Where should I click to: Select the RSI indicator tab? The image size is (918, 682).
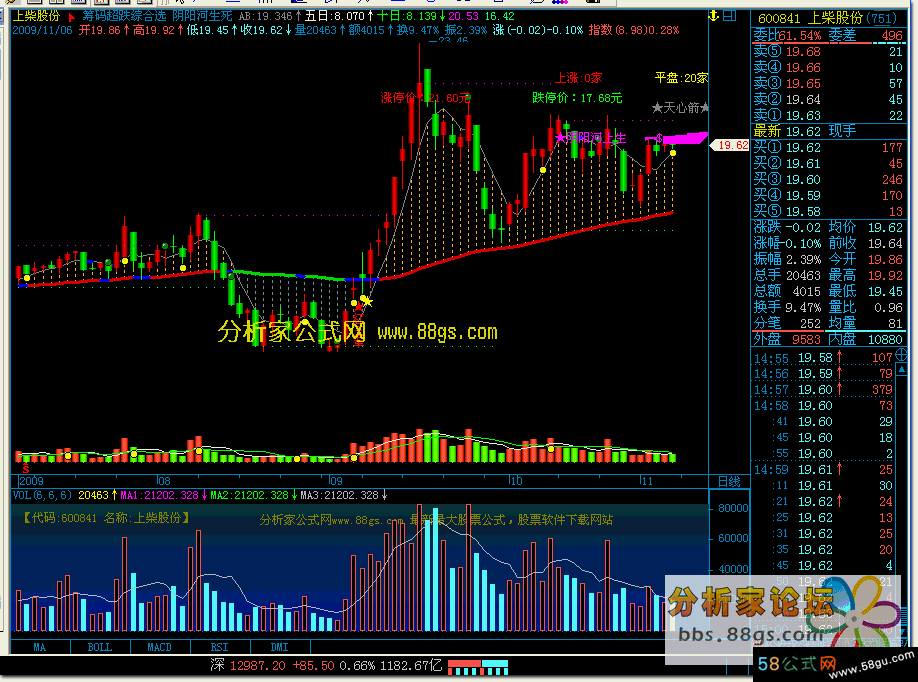click(220, 647)
